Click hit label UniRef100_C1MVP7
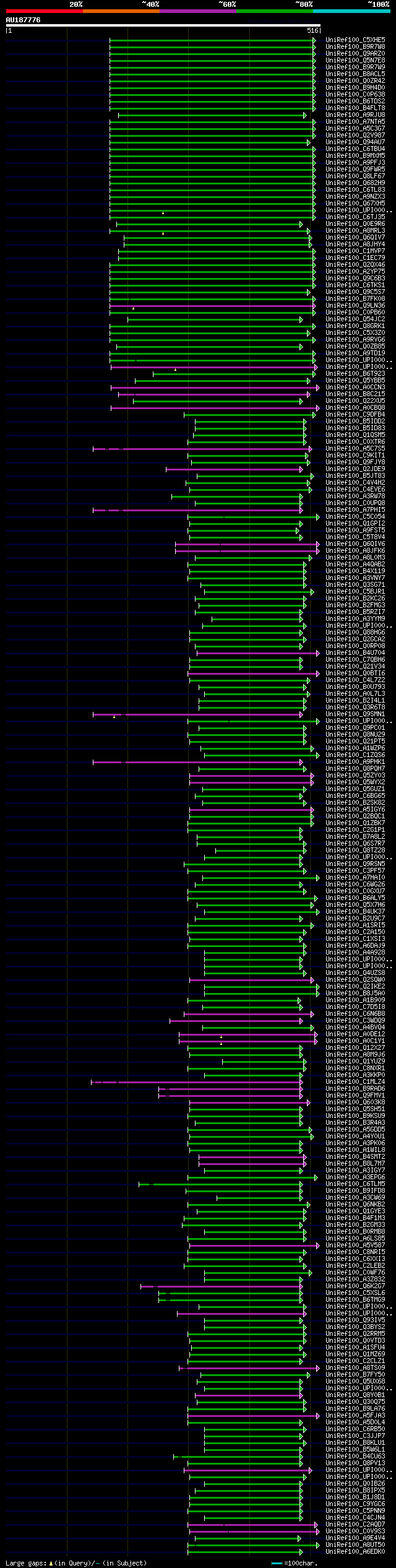 tap(355, 251)
